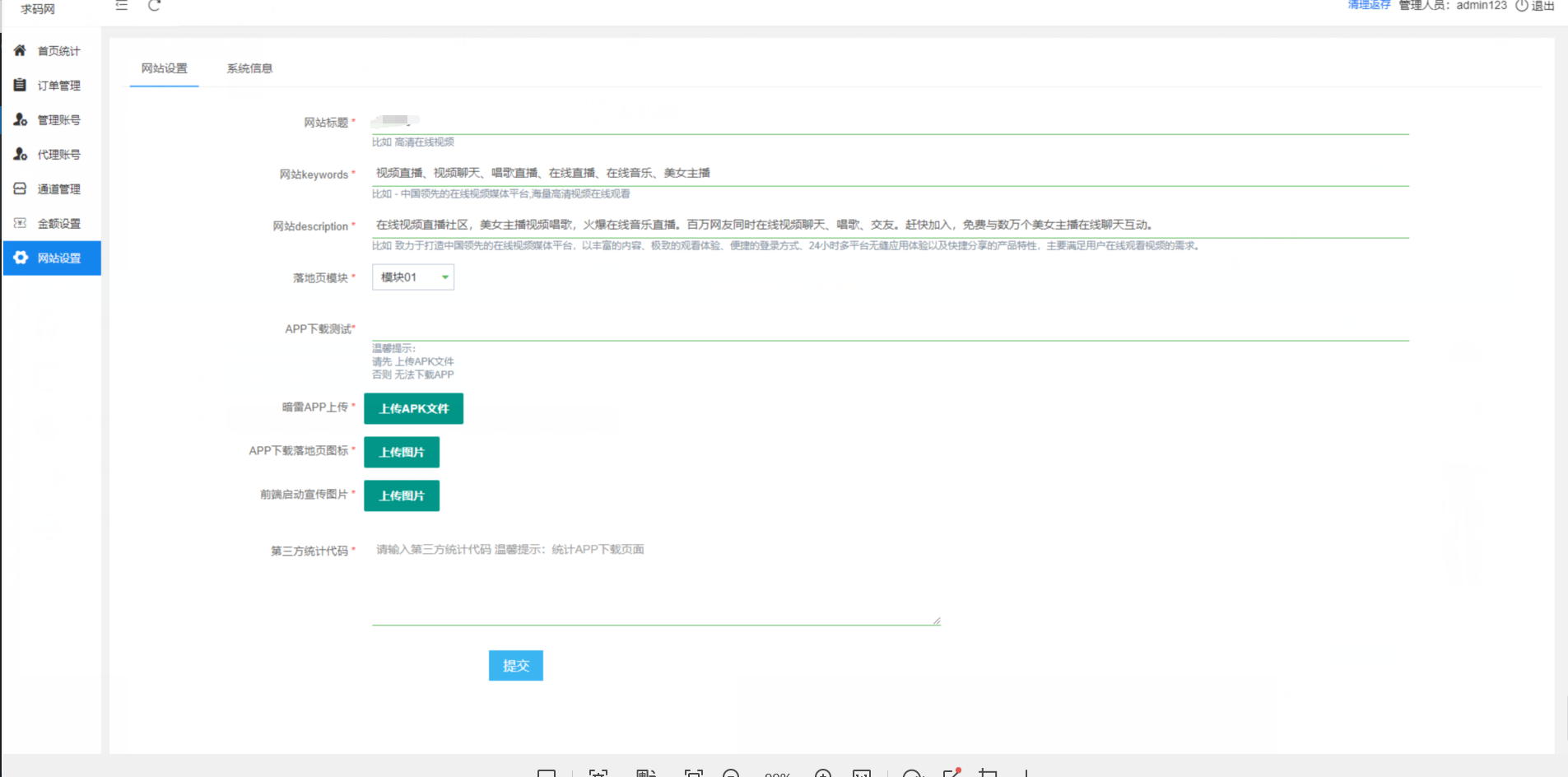Click the 清理运存 link in header
Screen dimensions: 1568x777
pyautogui.click(x=1369, y=6)
